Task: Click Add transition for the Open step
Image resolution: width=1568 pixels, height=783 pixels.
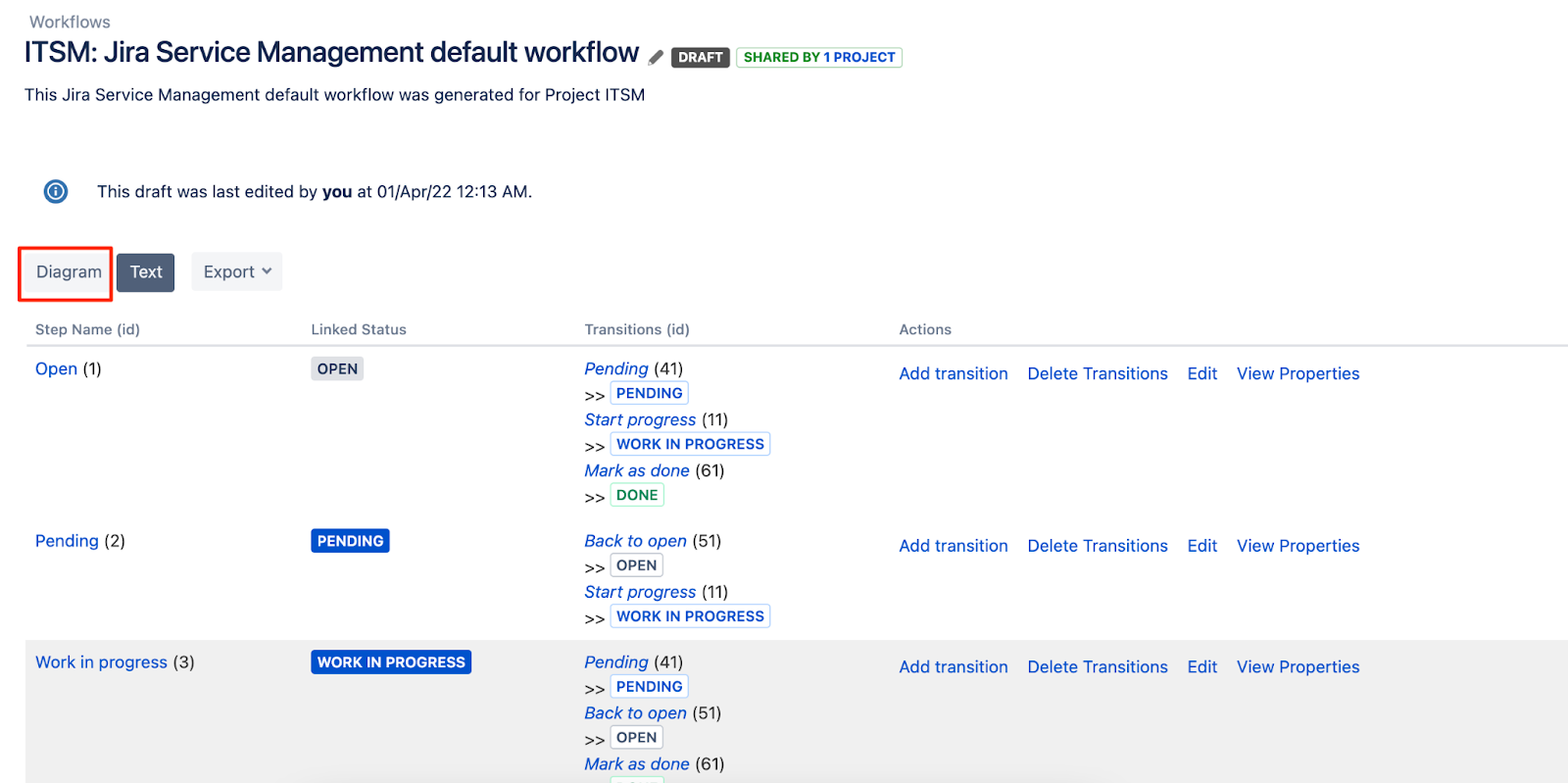Action: pyautogui.click(x=954, y=373)
